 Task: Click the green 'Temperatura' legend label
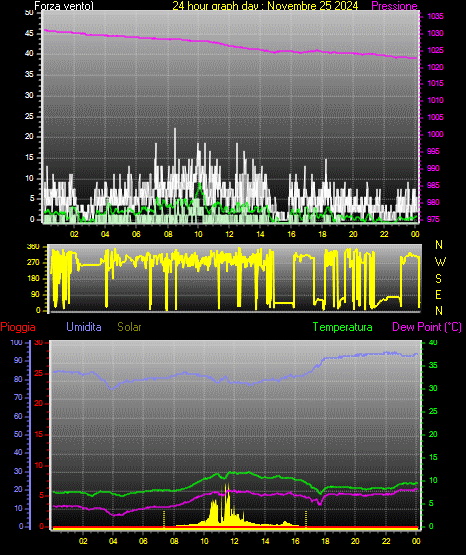[342, 327]
